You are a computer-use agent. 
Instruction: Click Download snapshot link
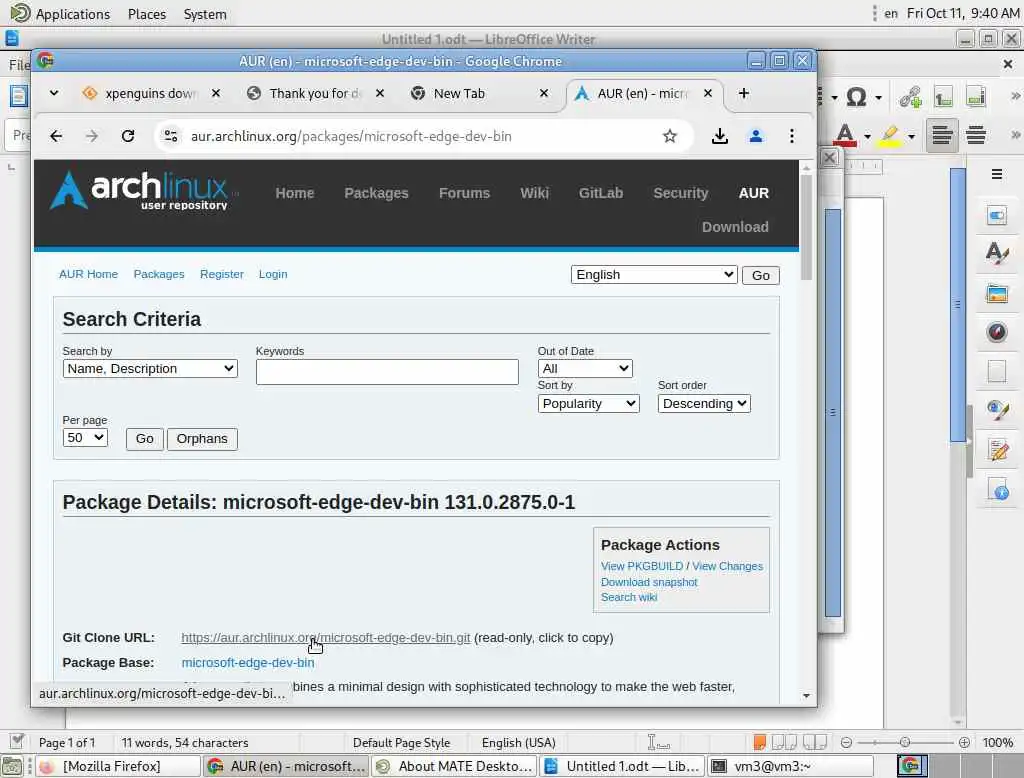point(648,582)
